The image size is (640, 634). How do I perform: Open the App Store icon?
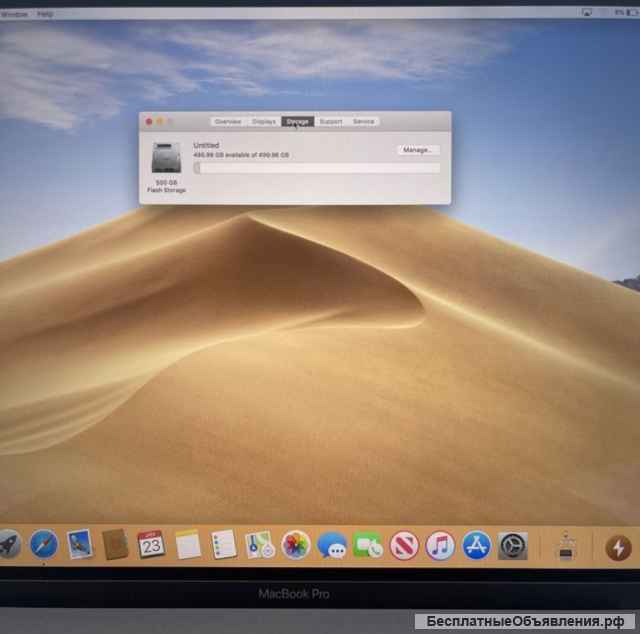tap(476, 546)
